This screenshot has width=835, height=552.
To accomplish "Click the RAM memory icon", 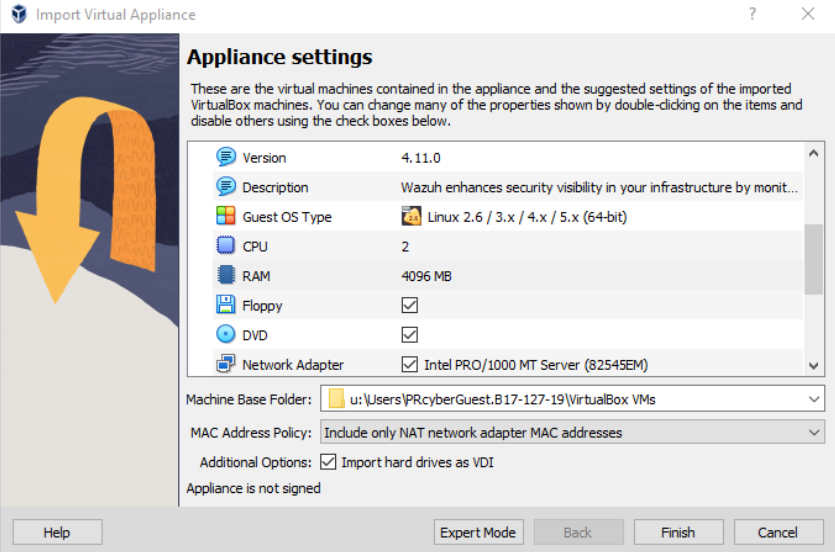I will pyautogui.click(x=226, y=275).
